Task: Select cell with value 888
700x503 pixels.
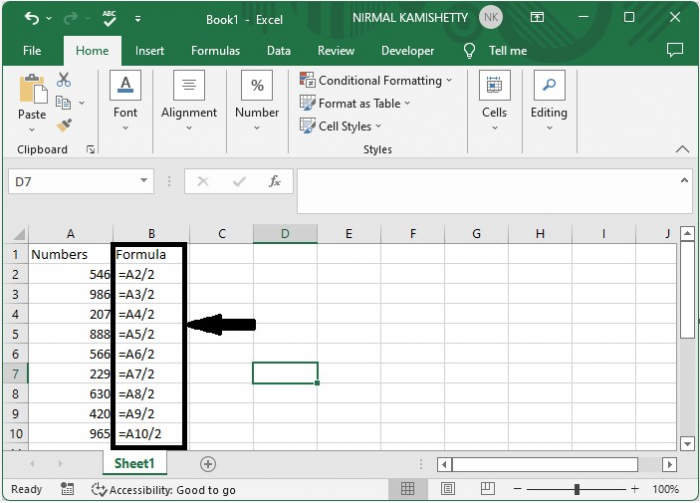Action: tap(70, 334)
